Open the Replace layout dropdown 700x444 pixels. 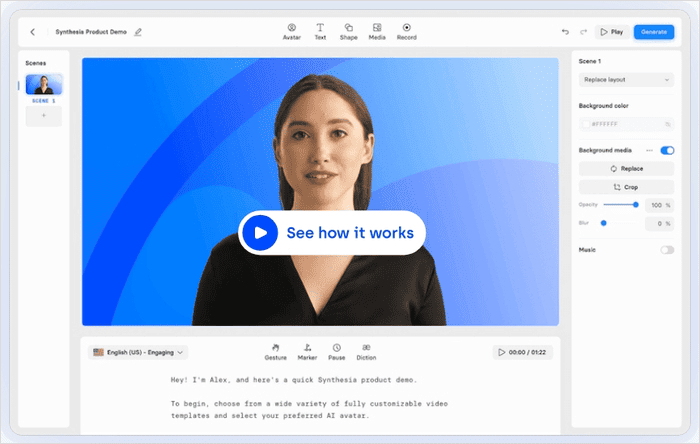[626, 79]
